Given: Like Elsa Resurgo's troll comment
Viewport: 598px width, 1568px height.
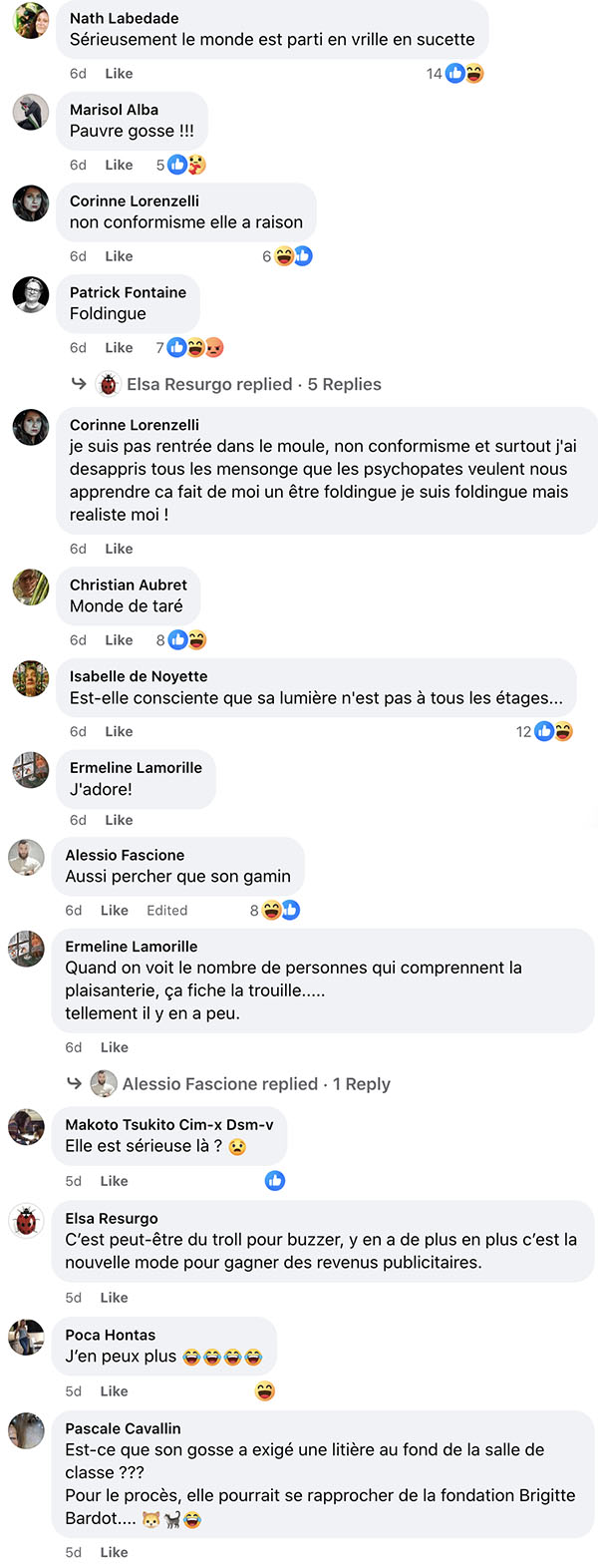Looking at the screenshot, I should coord(115,1298).
